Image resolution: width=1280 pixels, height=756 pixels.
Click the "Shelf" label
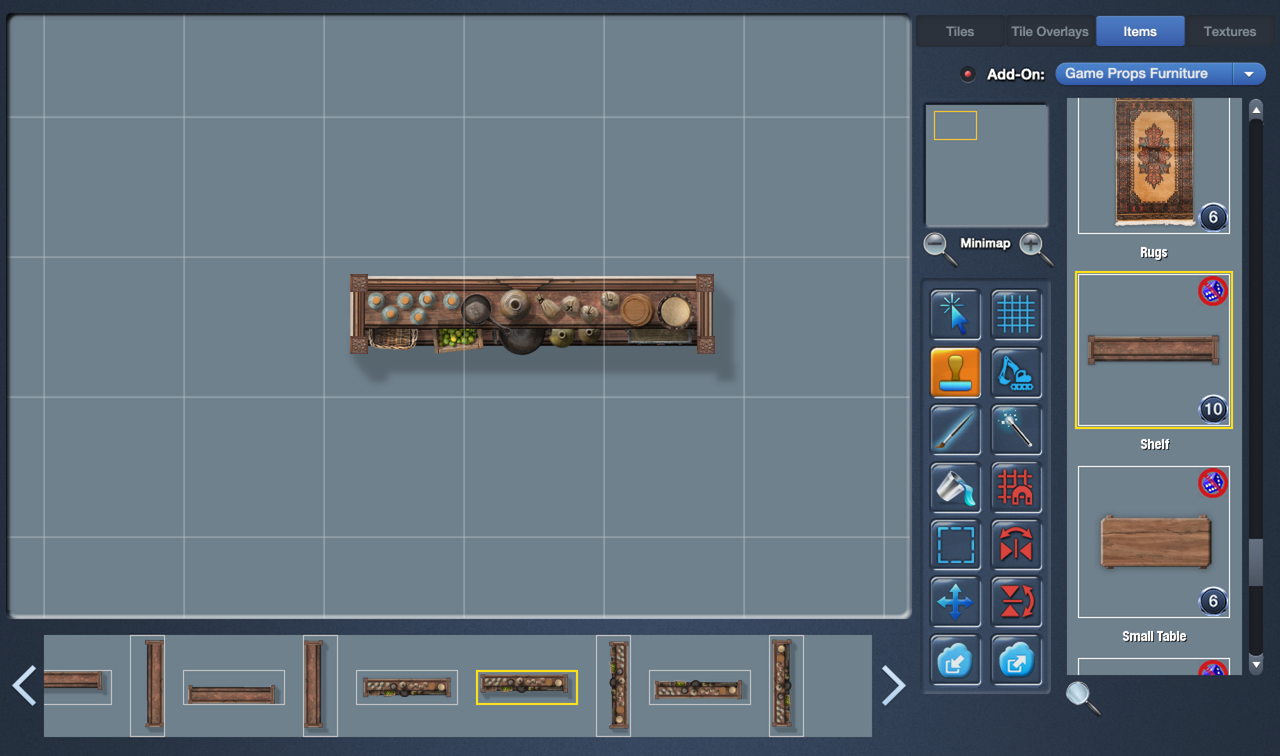1154,444
